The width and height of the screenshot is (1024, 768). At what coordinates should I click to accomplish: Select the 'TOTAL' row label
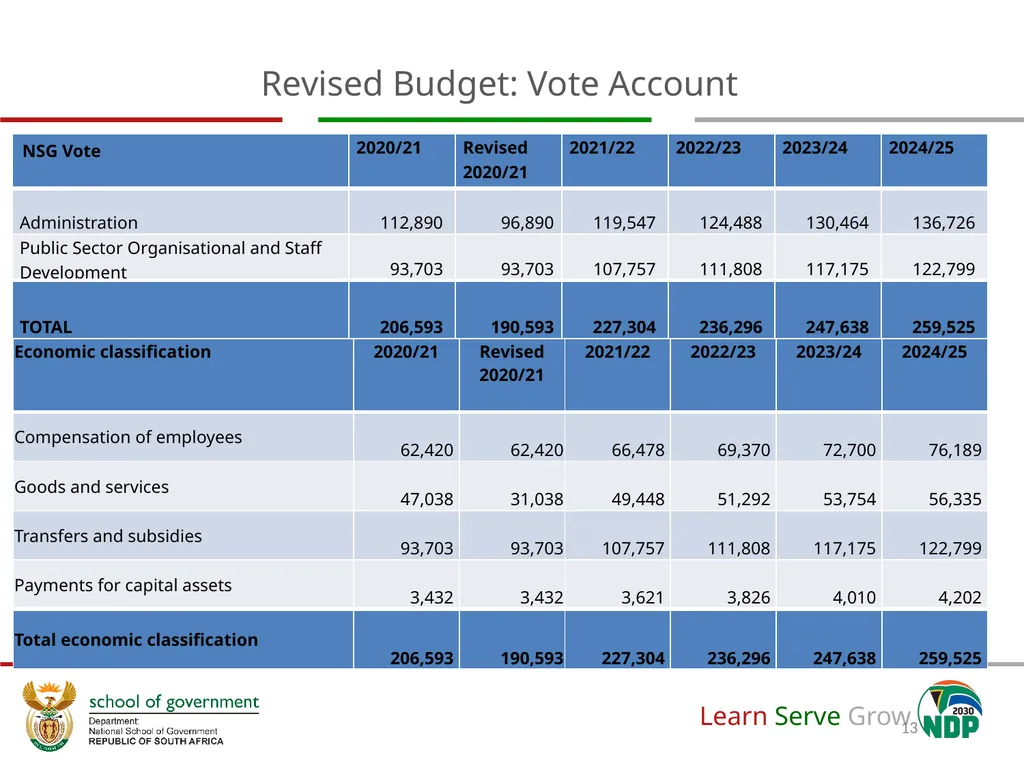coord(46,327)
